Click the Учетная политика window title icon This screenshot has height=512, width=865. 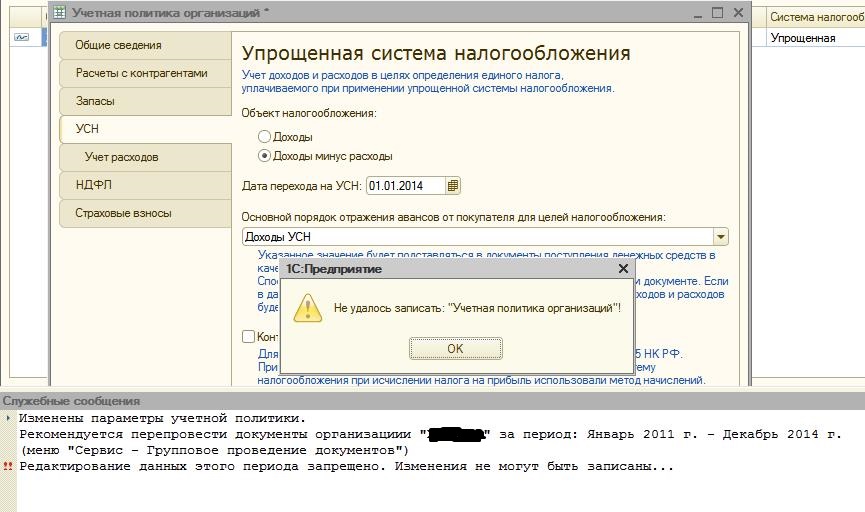(60, 13)
